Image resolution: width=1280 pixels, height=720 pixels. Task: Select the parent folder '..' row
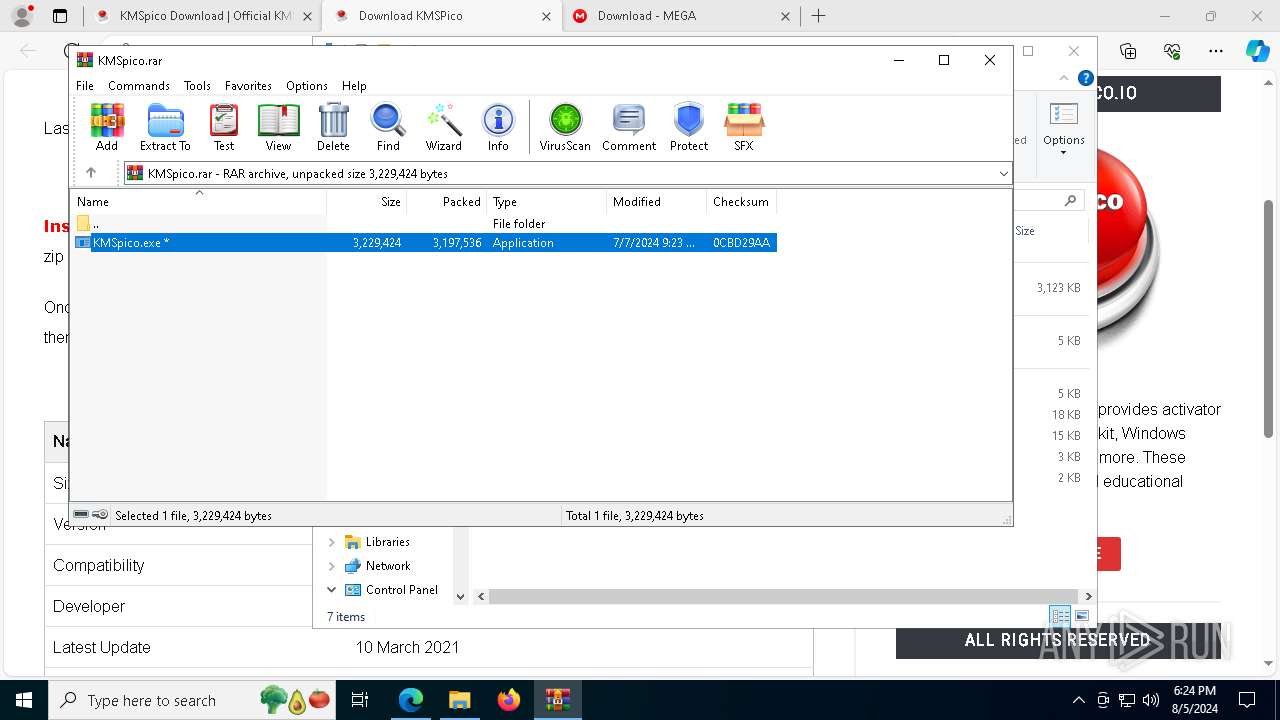click(425, 224)
